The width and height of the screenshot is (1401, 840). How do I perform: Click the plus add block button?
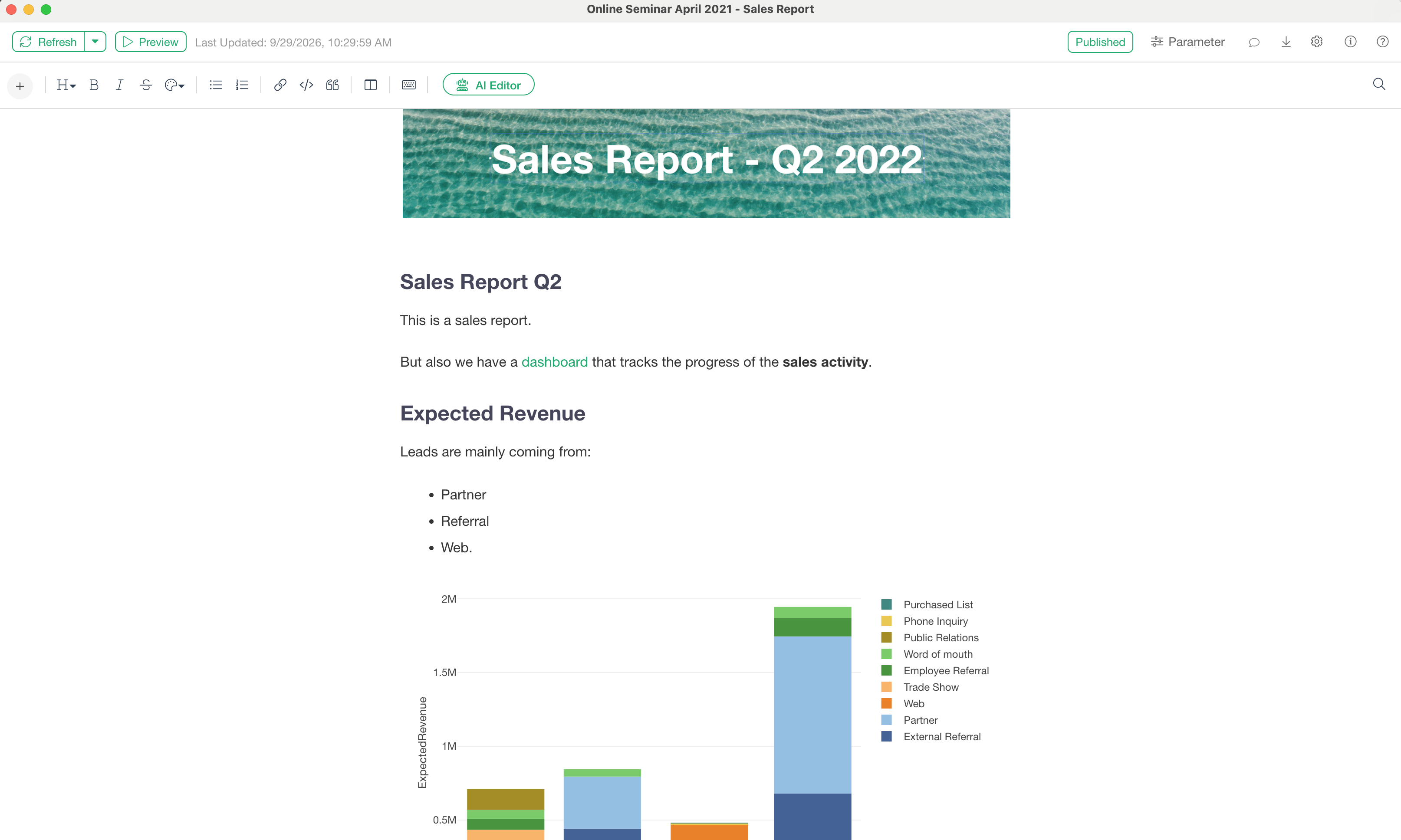(20, 86)
